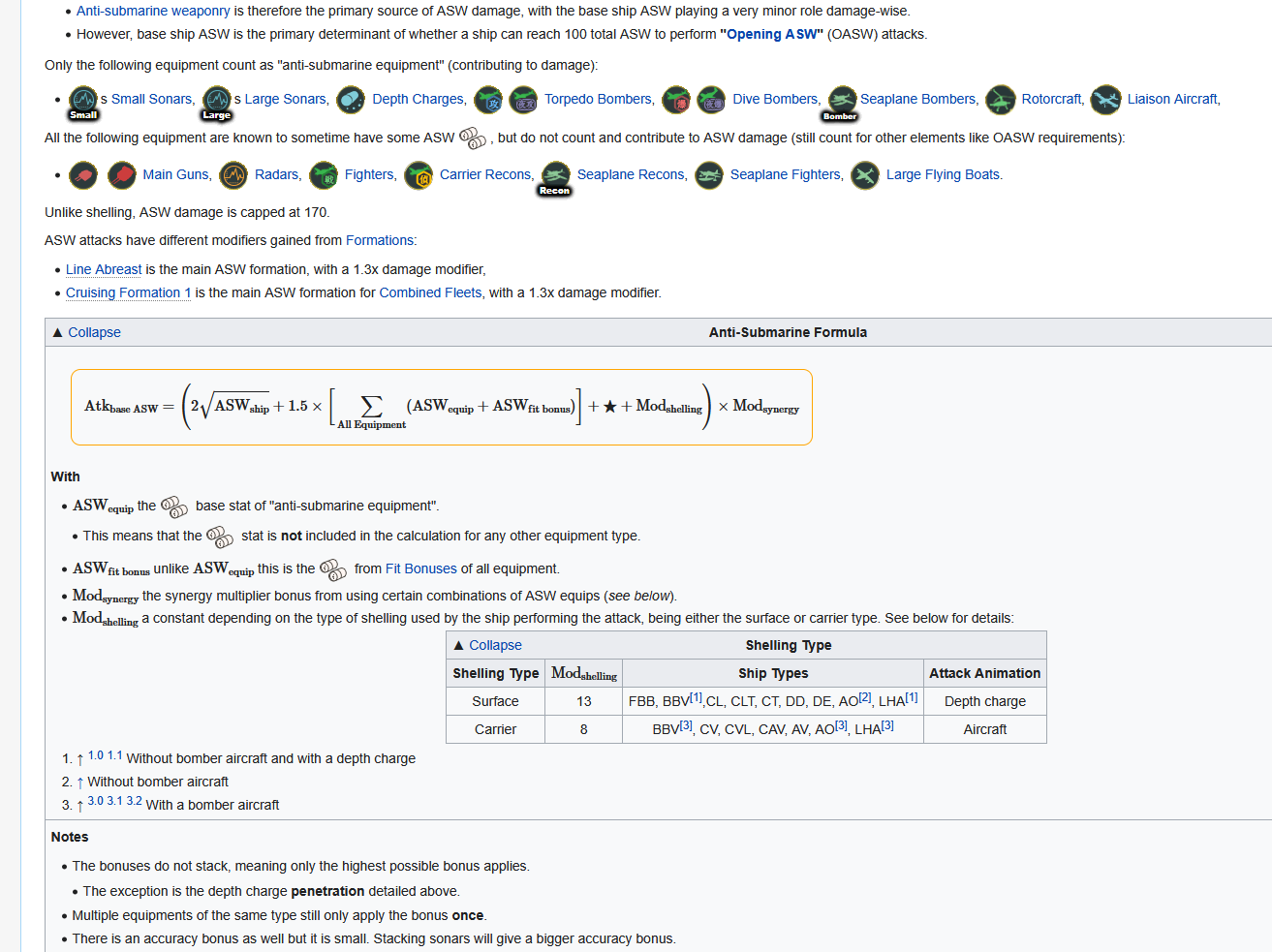Open the Large Flying Boats link
1272x952 pixels.
(x=943, y=174)
